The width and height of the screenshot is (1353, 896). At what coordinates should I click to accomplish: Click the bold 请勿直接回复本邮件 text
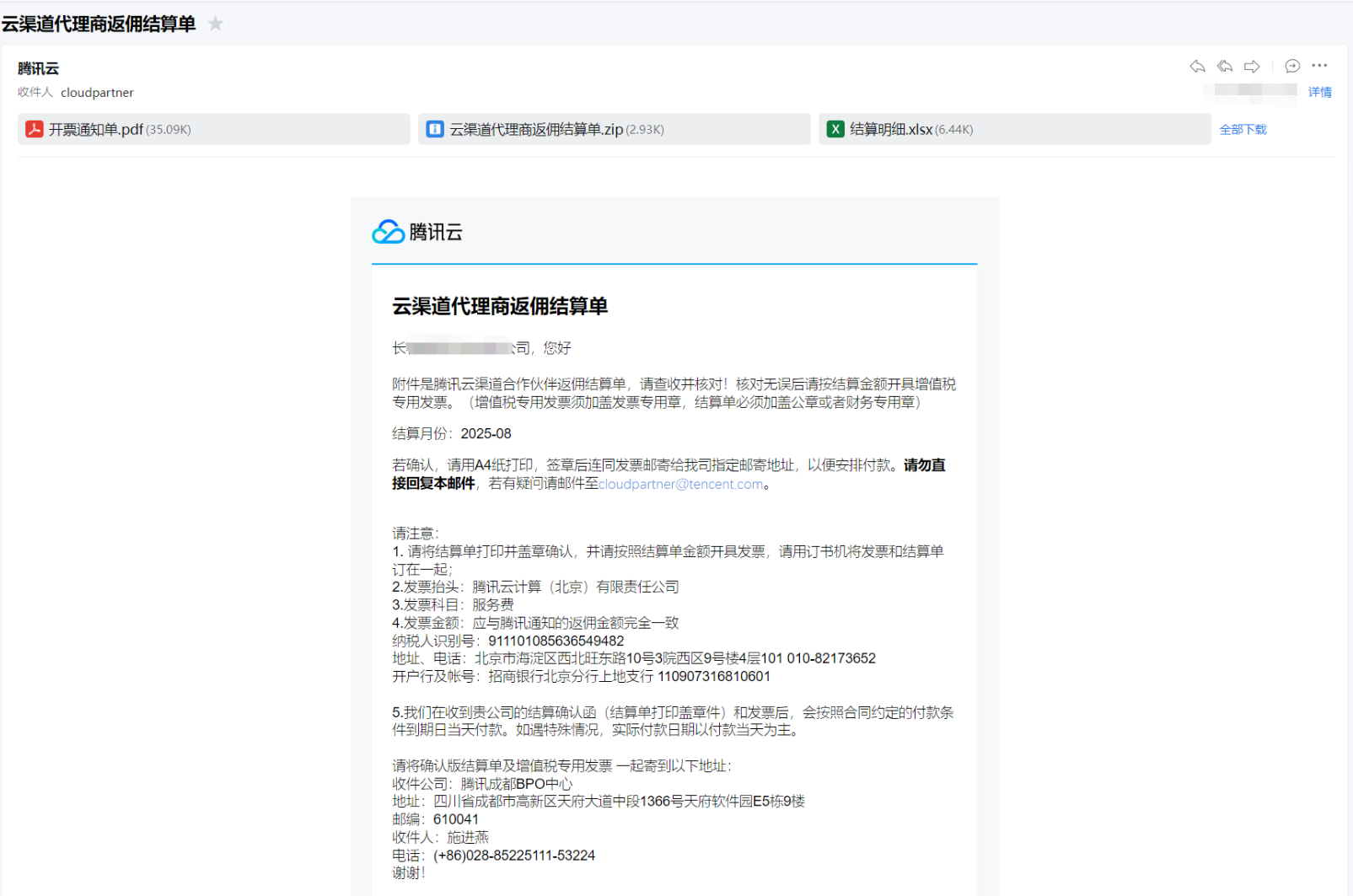[668, 474]
